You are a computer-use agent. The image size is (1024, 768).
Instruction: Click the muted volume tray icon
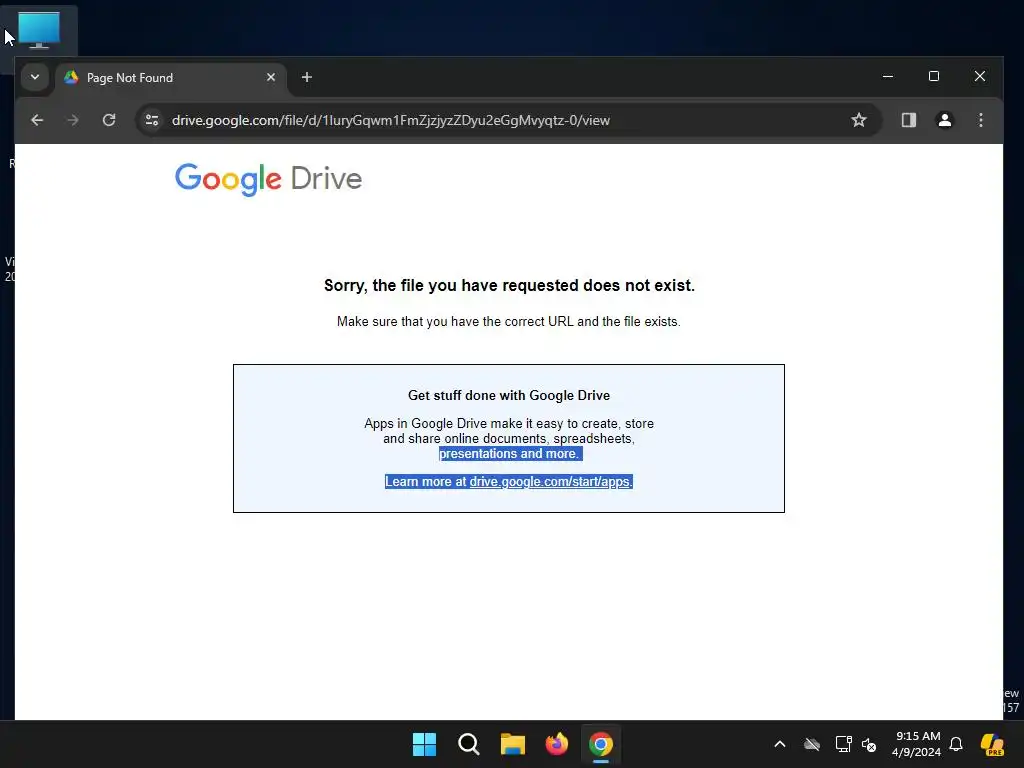[869, 744]
